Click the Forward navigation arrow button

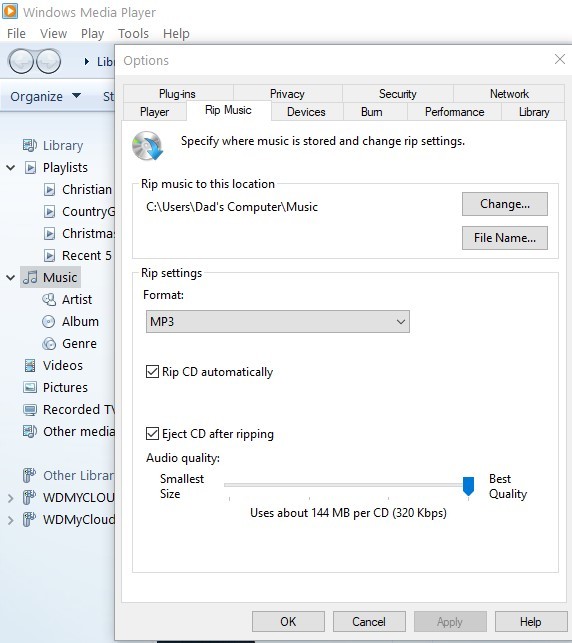pos(48,61)
